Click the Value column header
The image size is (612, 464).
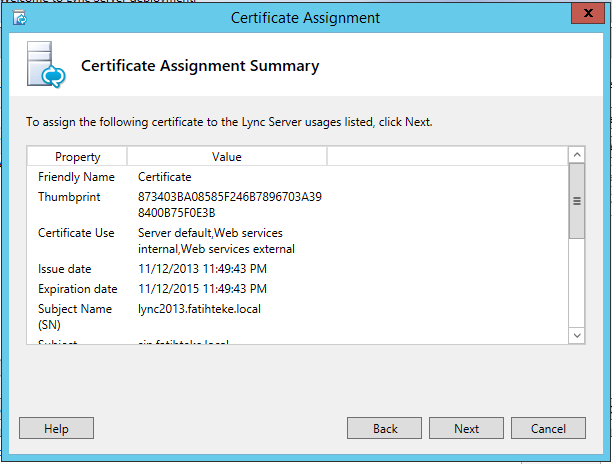[x=227, y=156]
